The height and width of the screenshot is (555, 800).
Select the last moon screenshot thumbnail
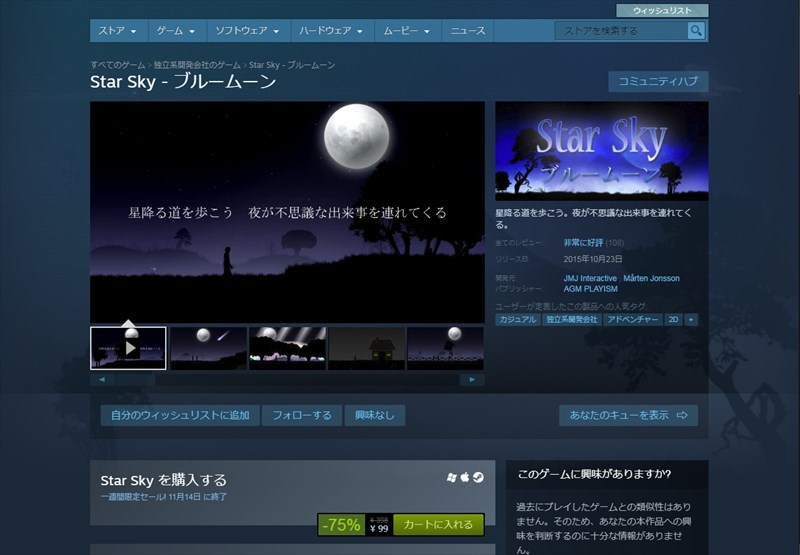445,348
